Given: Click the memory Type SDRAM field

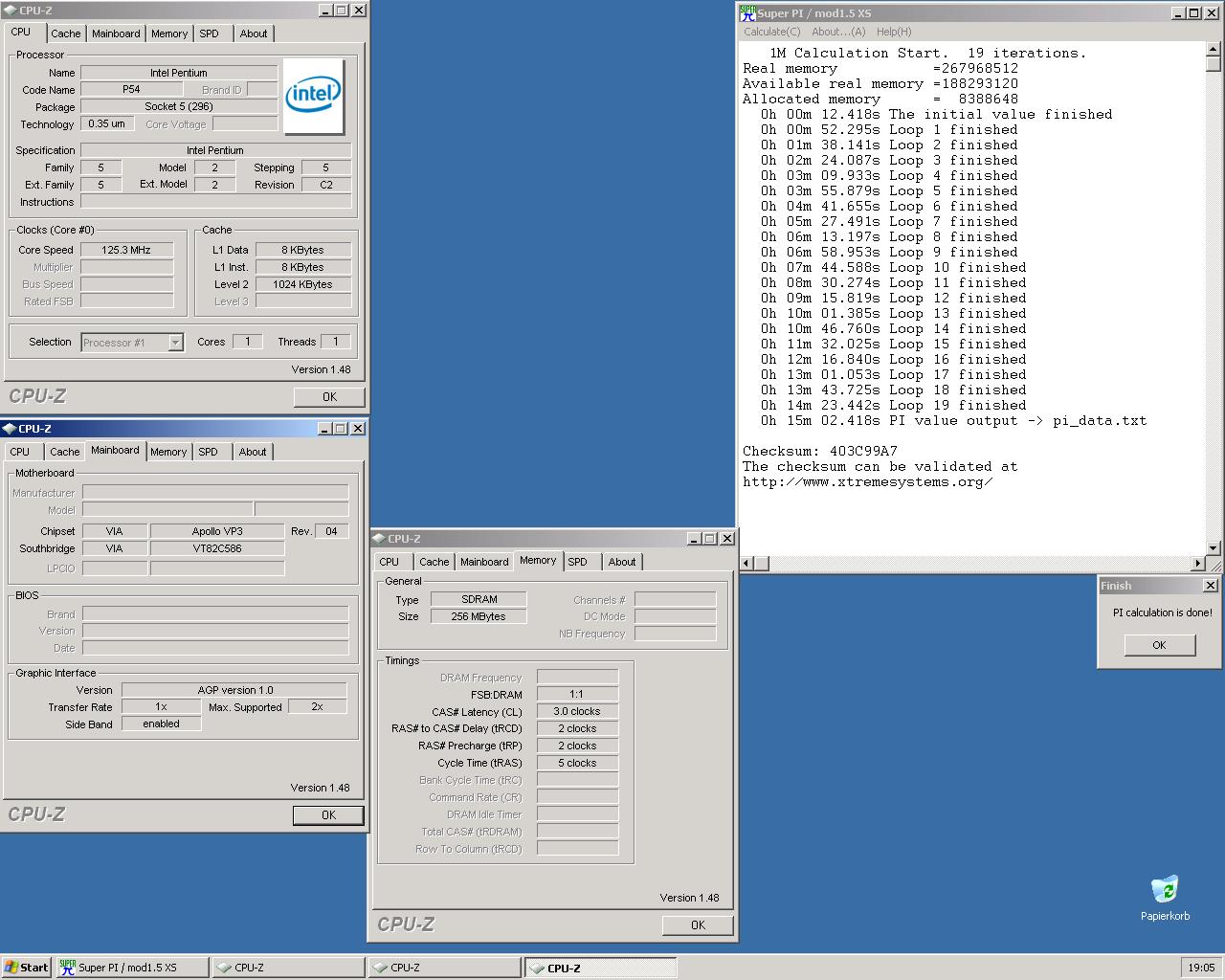Looking at the screenshot, I should click(x=479, y=599).
